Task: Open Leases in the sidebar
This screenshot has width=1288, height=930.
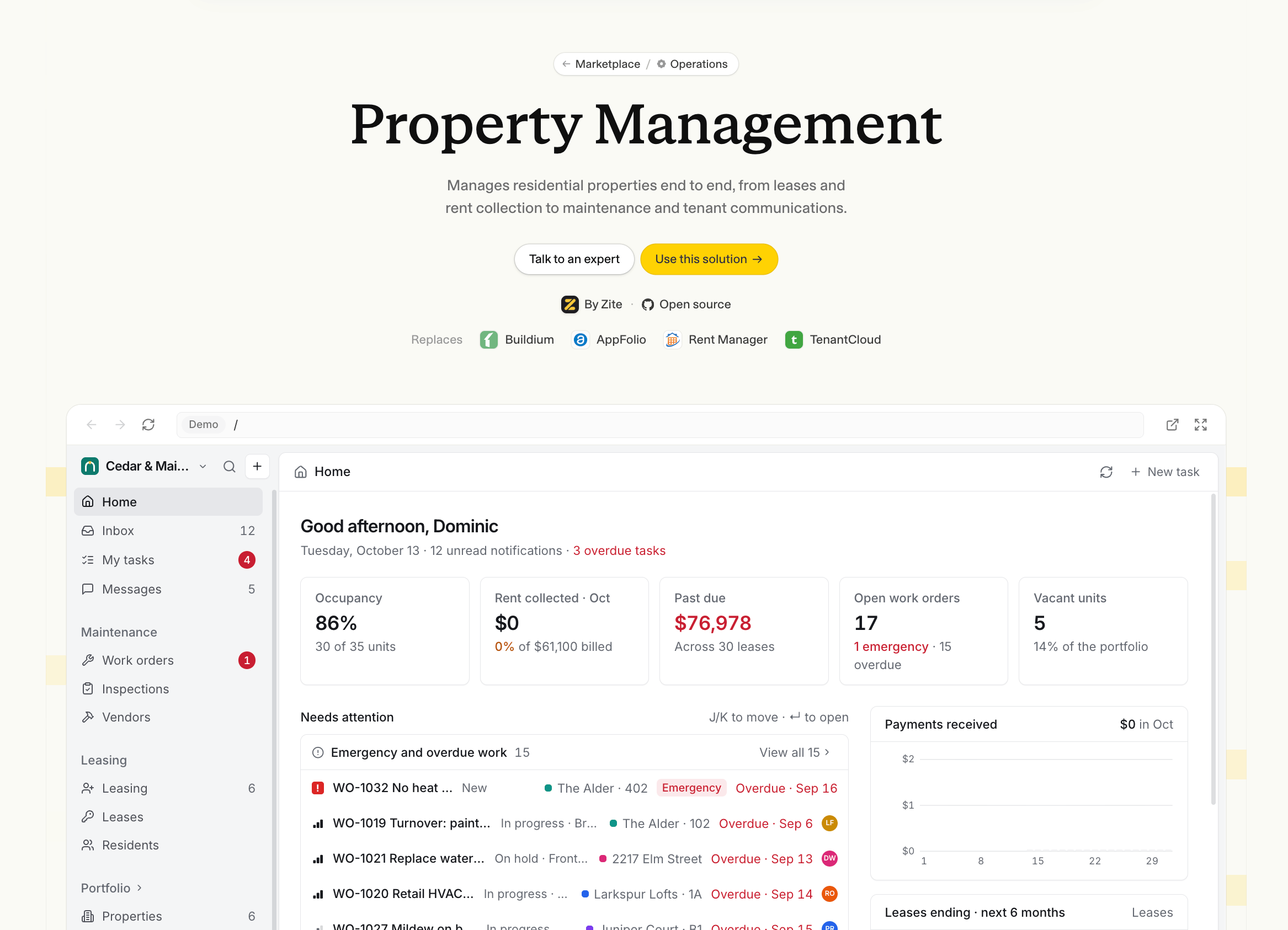Action: 168,817
